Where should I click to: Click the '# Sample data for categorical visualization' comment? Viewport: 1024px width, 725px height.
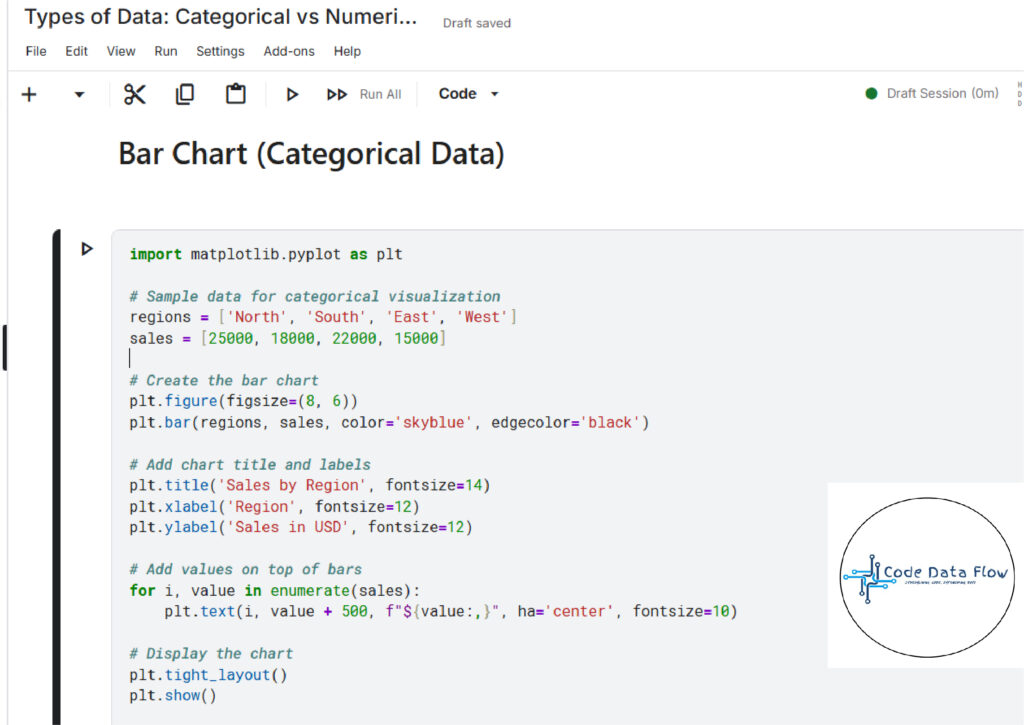tap(315, 297)
